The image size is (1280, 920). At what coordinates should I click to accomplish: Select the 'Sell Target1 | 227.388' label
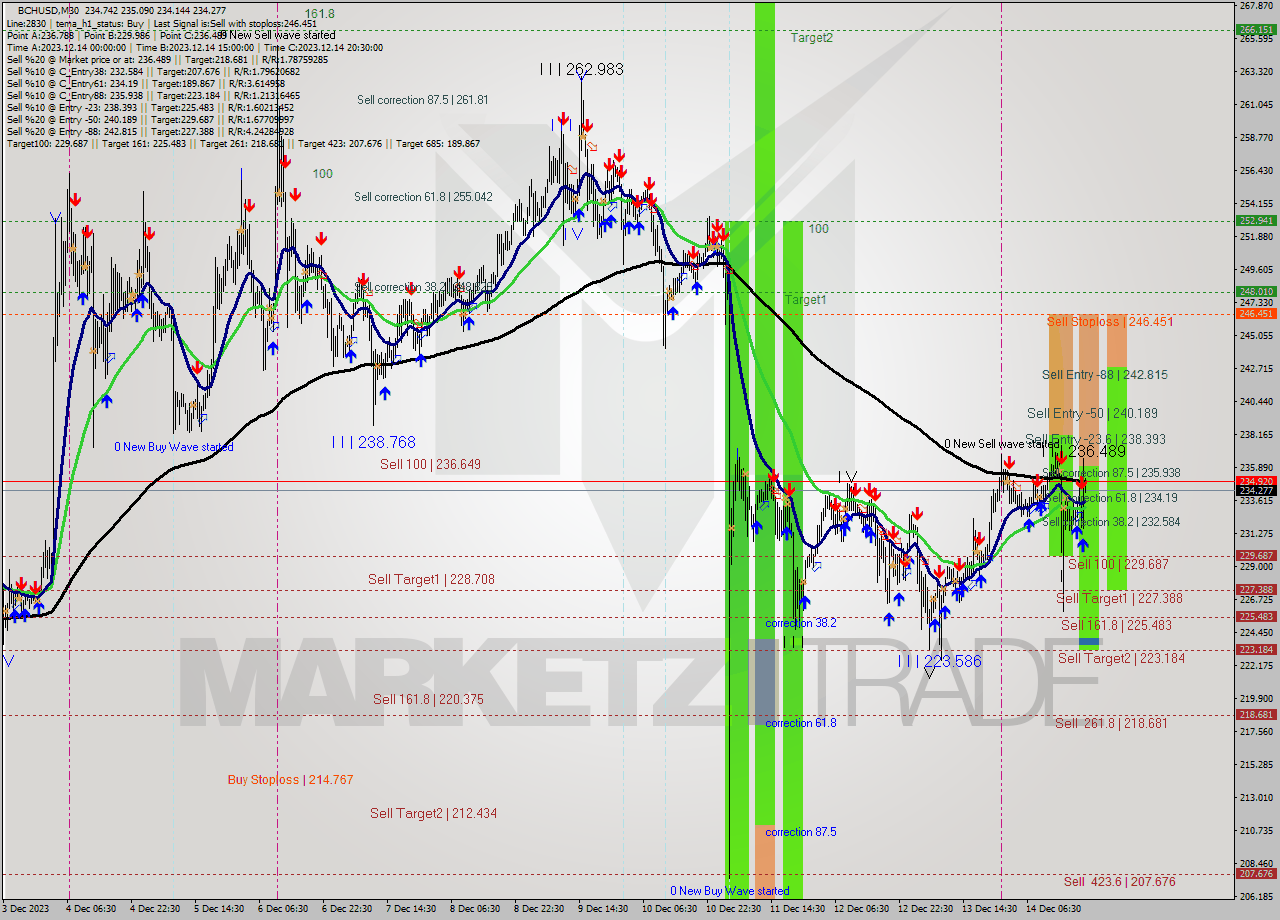click(x=1119, y=599)
